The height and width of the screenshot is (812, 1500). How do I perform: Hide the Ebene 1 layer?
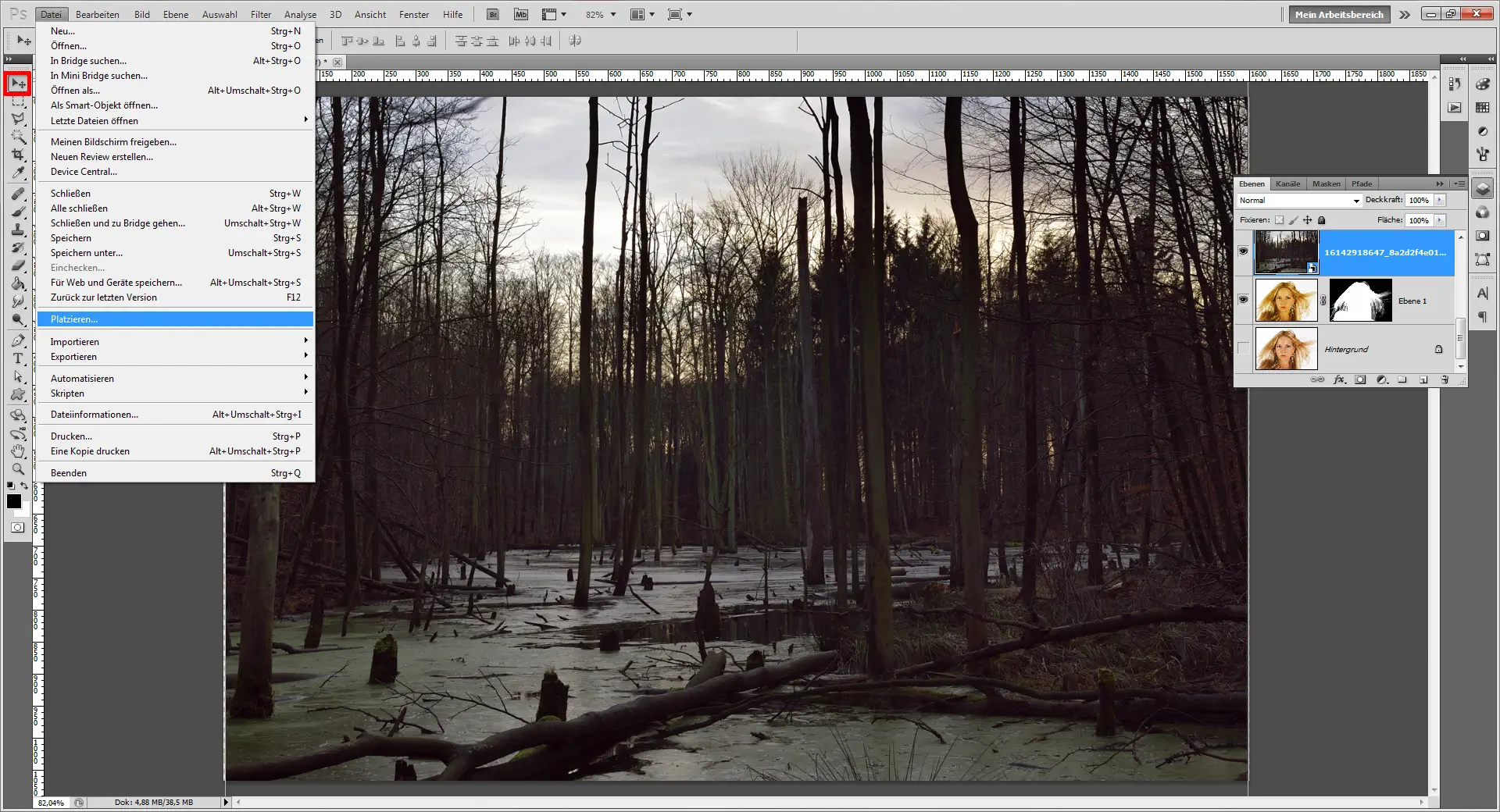click(1242, 300)
